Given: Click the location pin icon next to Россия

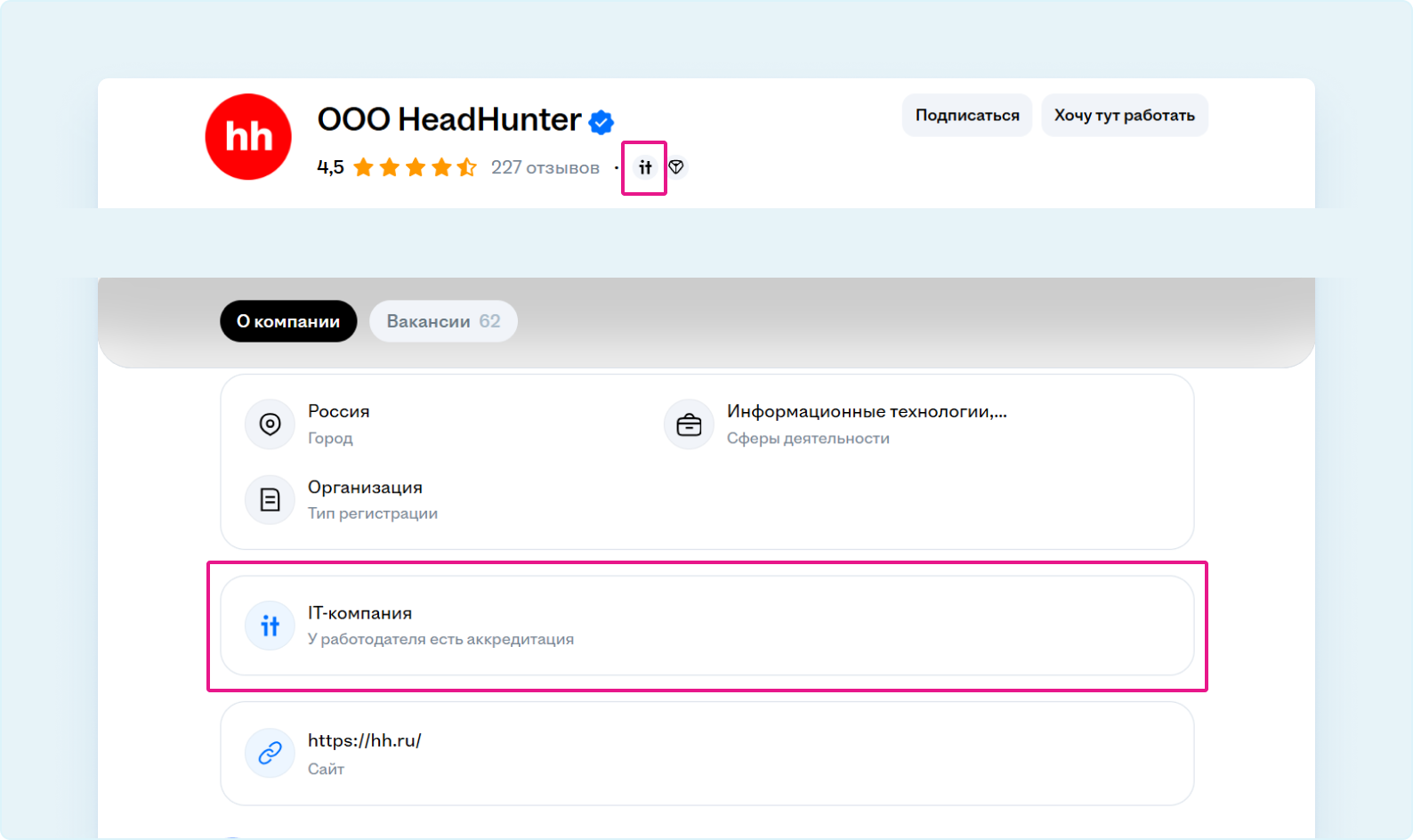Looking at the screenshot, I should click(x=270, y=424).
